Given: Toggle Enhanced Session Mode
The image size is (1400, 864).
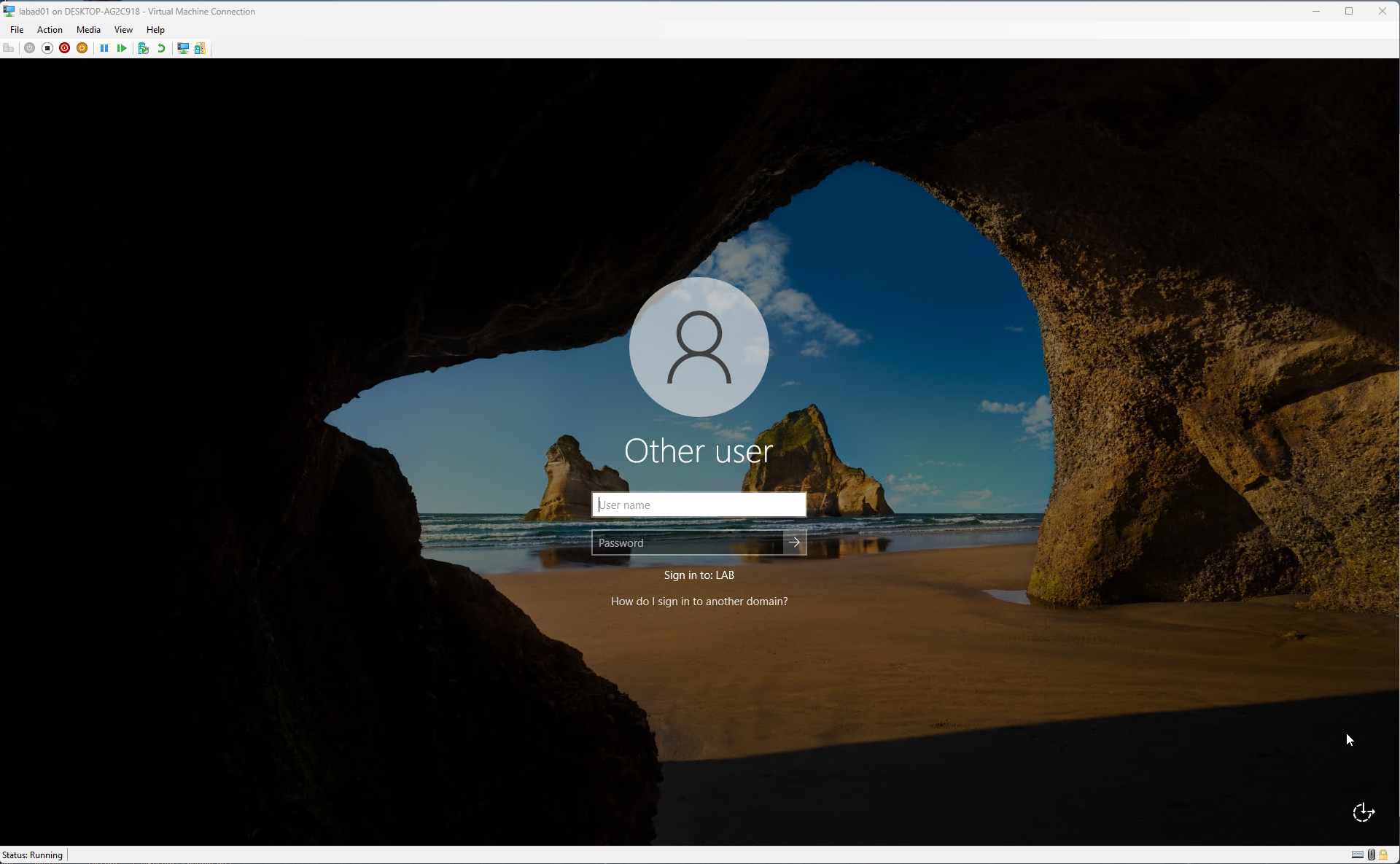Looking at the screenshot, I should 183,48.
